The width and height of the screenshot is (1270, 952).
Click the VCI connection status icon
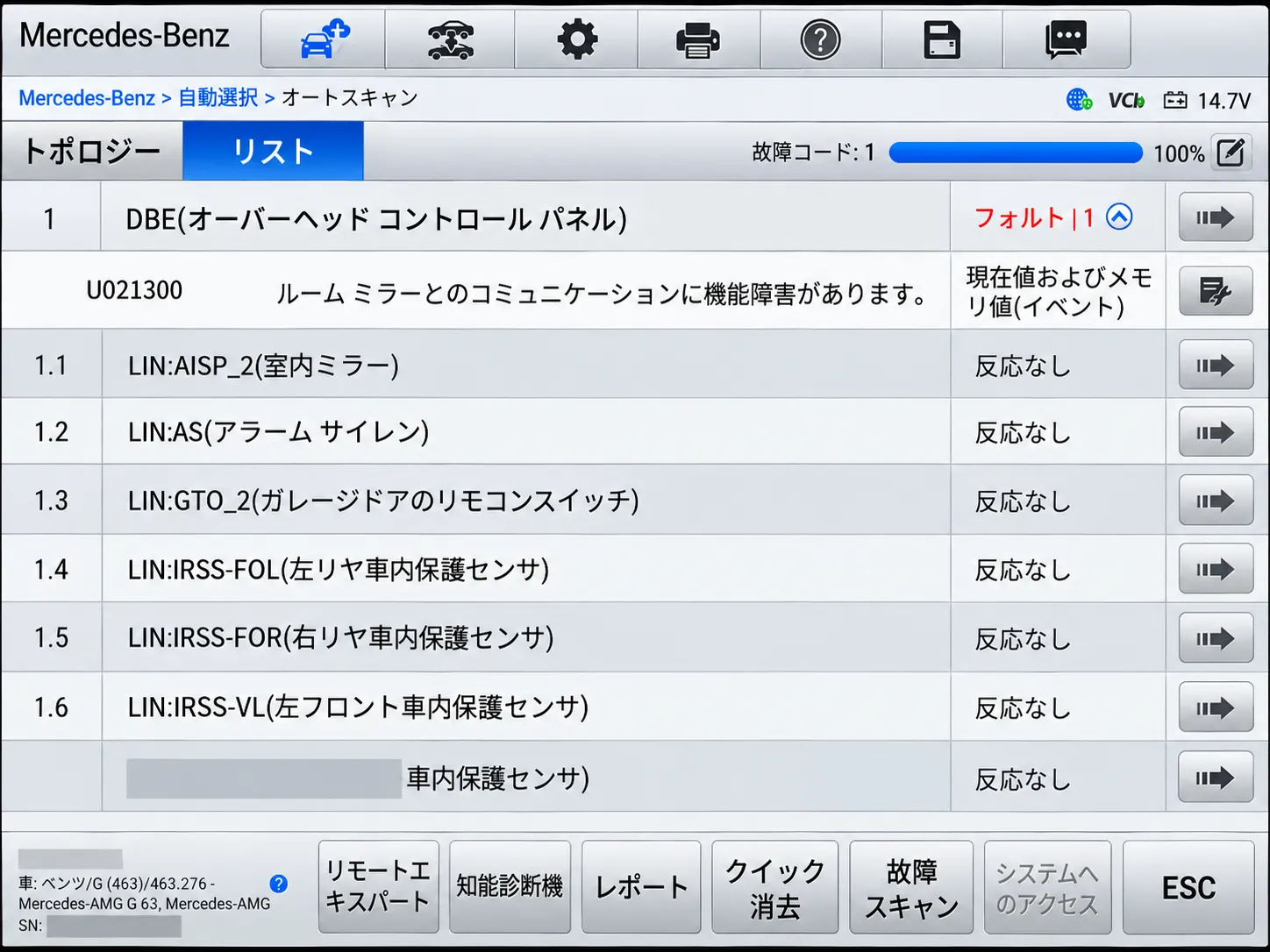[x=1126, y=100]
